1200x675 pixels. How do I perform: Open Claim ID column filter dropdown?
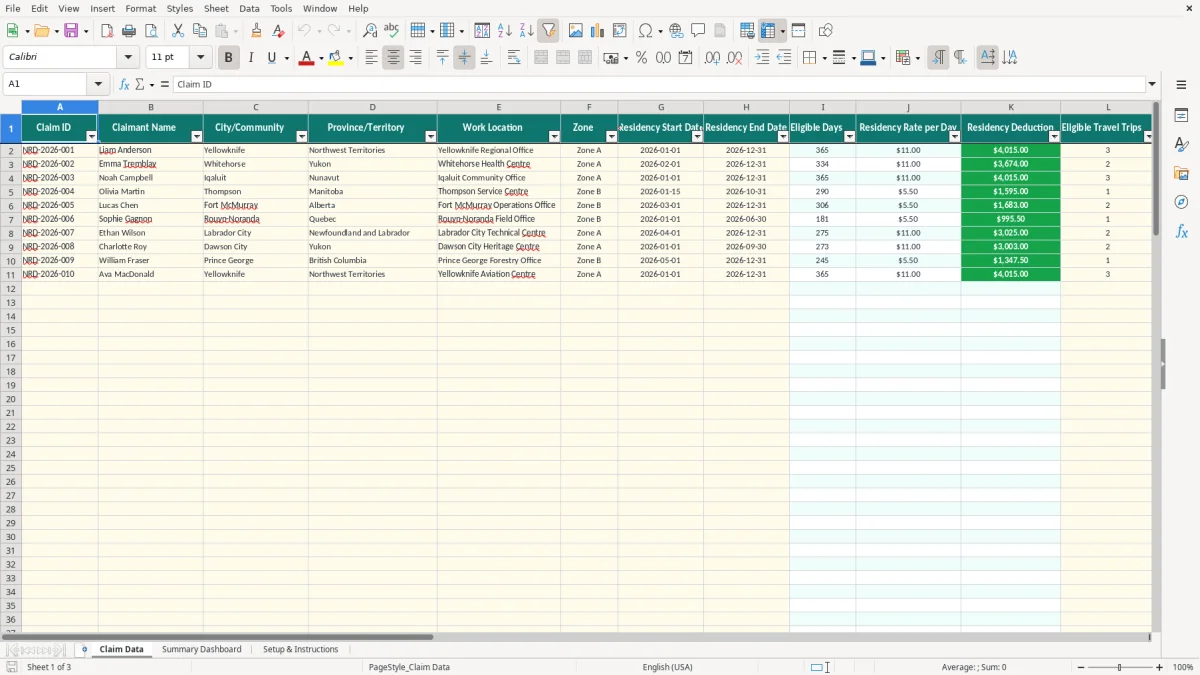(92, 137)
